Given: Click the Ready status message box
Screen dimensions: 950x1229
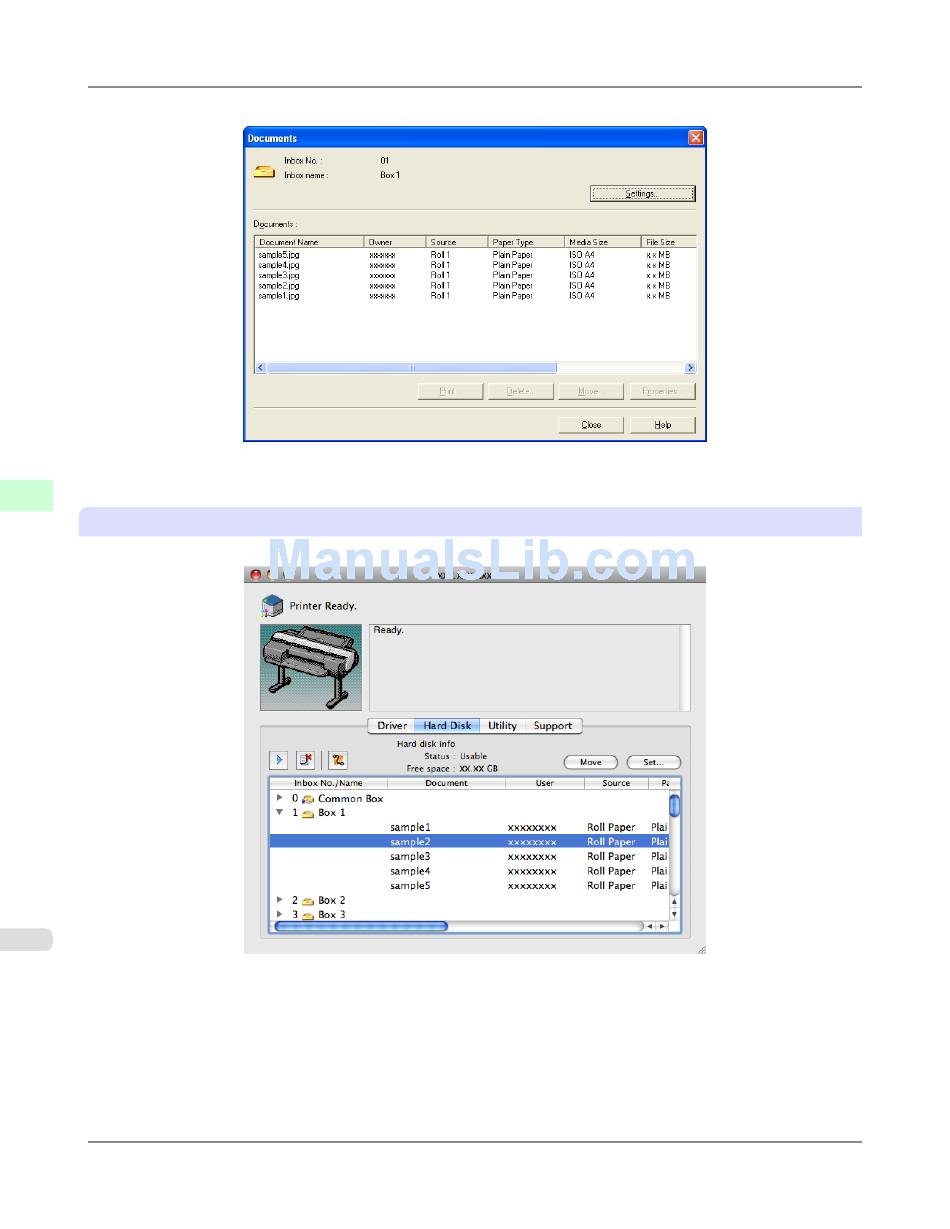Looking at the screenshot, I should tap(529, 667).
